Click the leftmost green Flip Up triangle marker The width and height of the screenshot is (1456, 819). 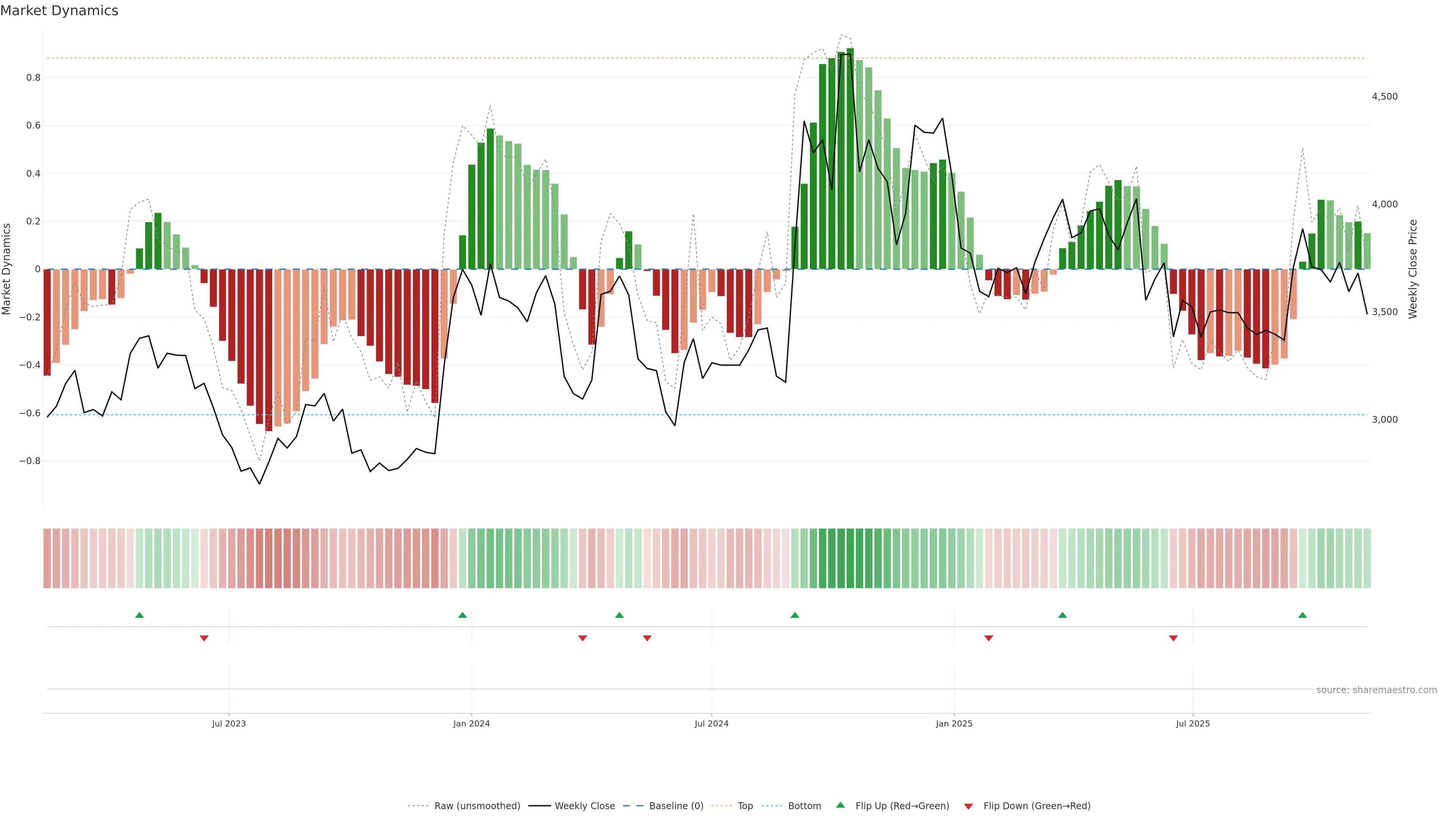140,615
